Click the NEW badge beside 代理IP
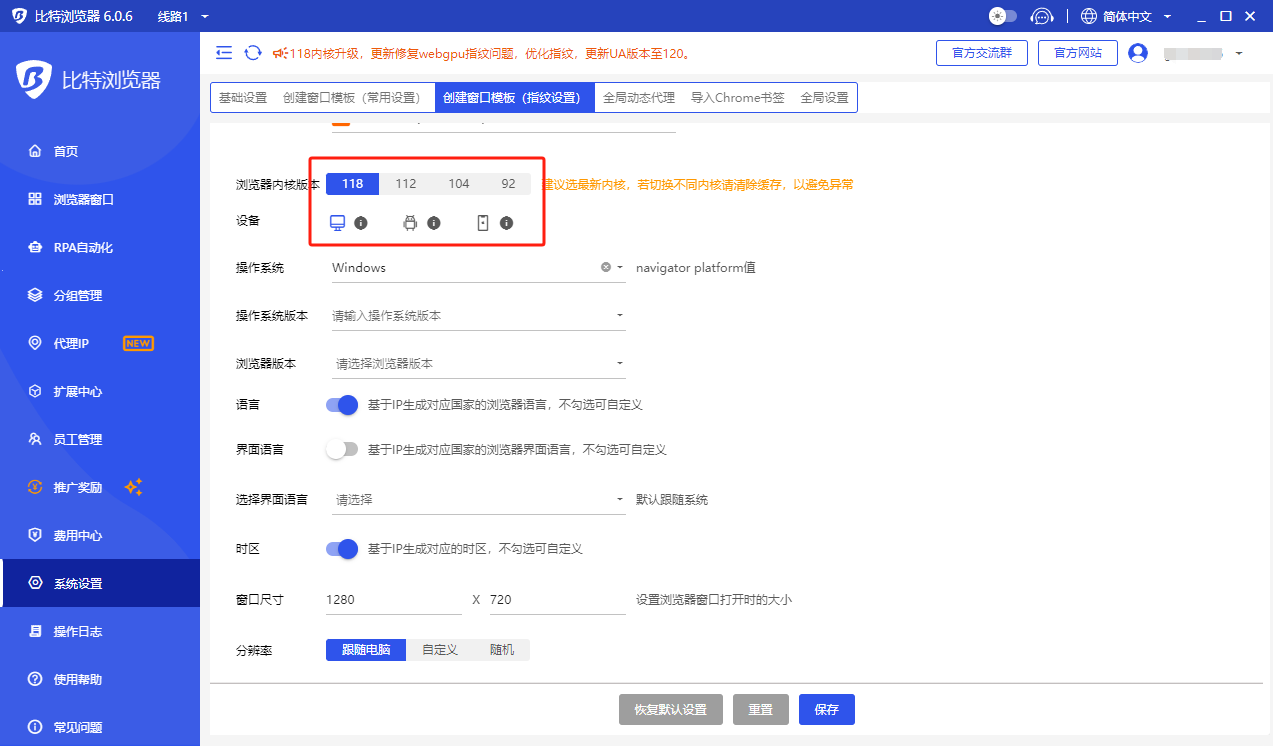 click(138, 344)
